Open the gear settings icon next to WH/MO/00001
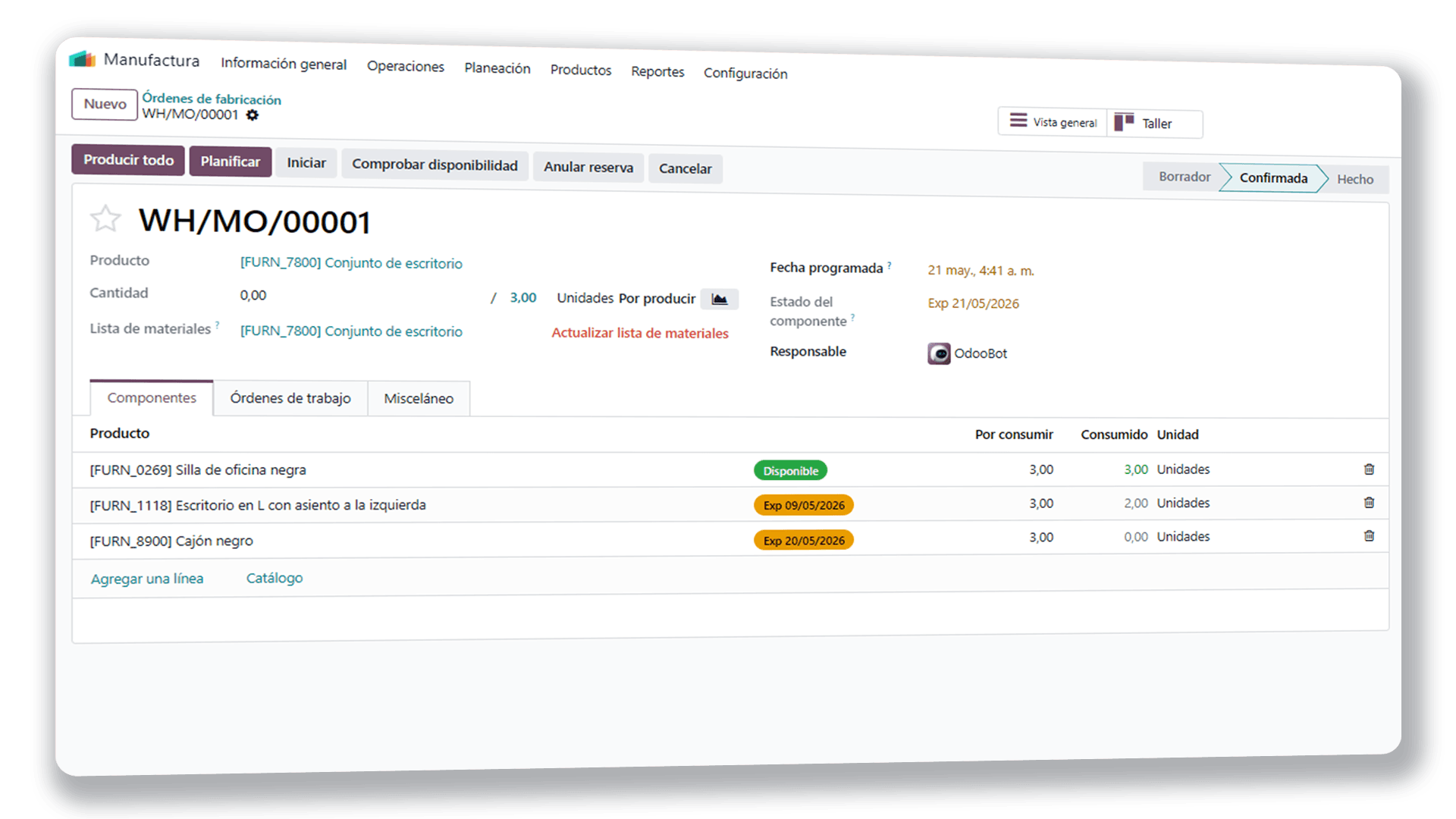 [x=253, y=115]
